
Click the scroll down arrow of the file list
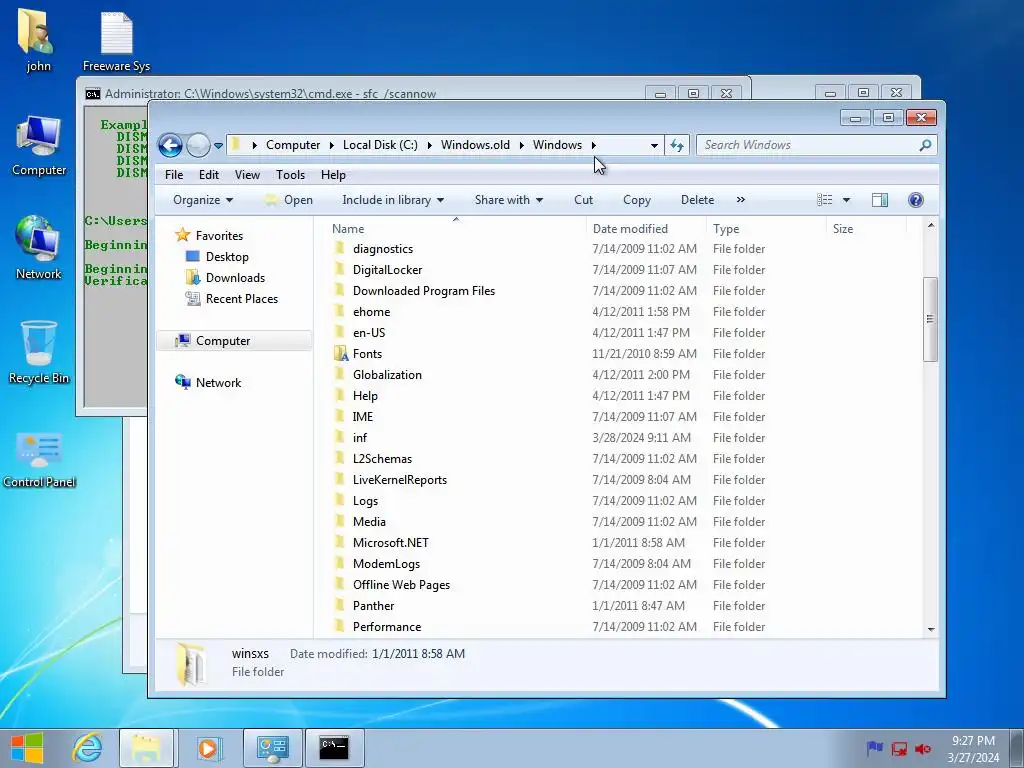pos(931,630)
